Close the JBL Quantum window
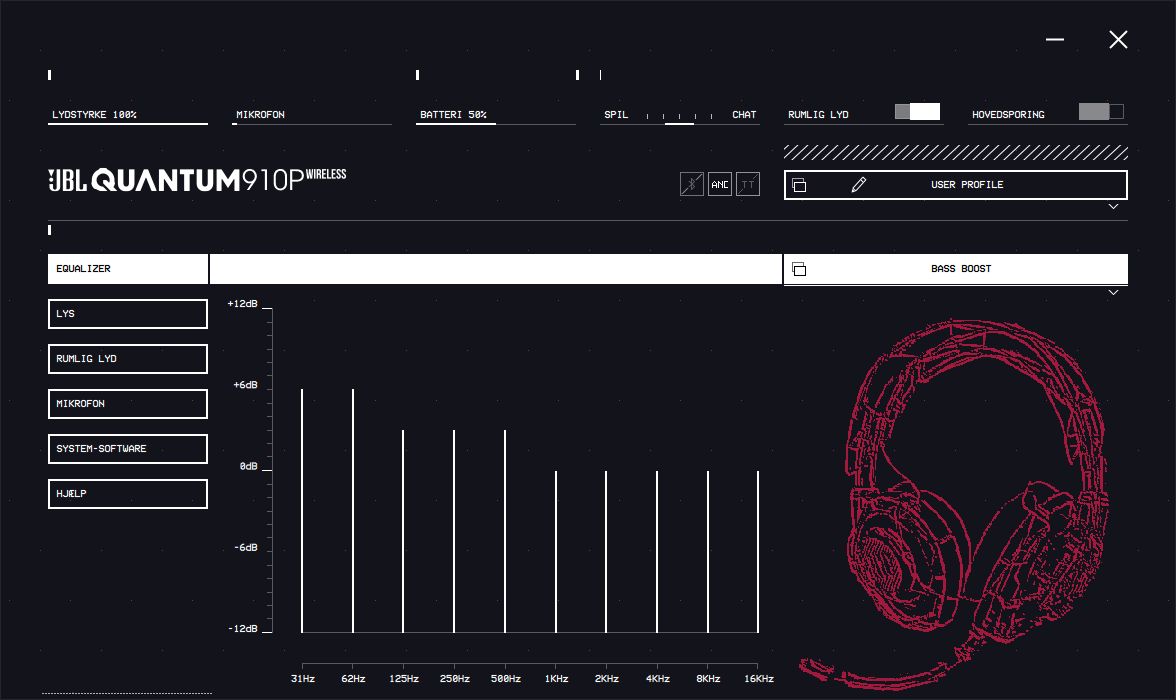Viewport: 1176px width, 700px height. [1118, 40]
